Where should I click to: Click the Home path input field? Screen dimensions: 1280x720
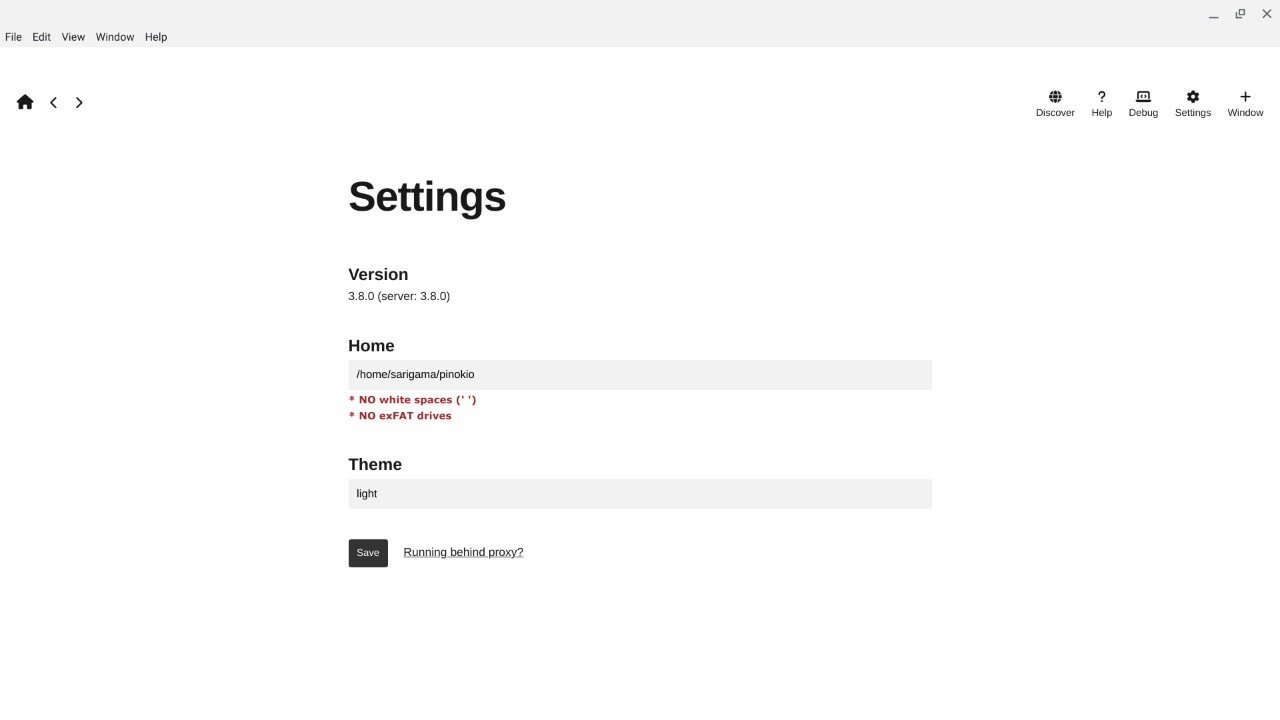pyautogui.click(x=640, y=375)
